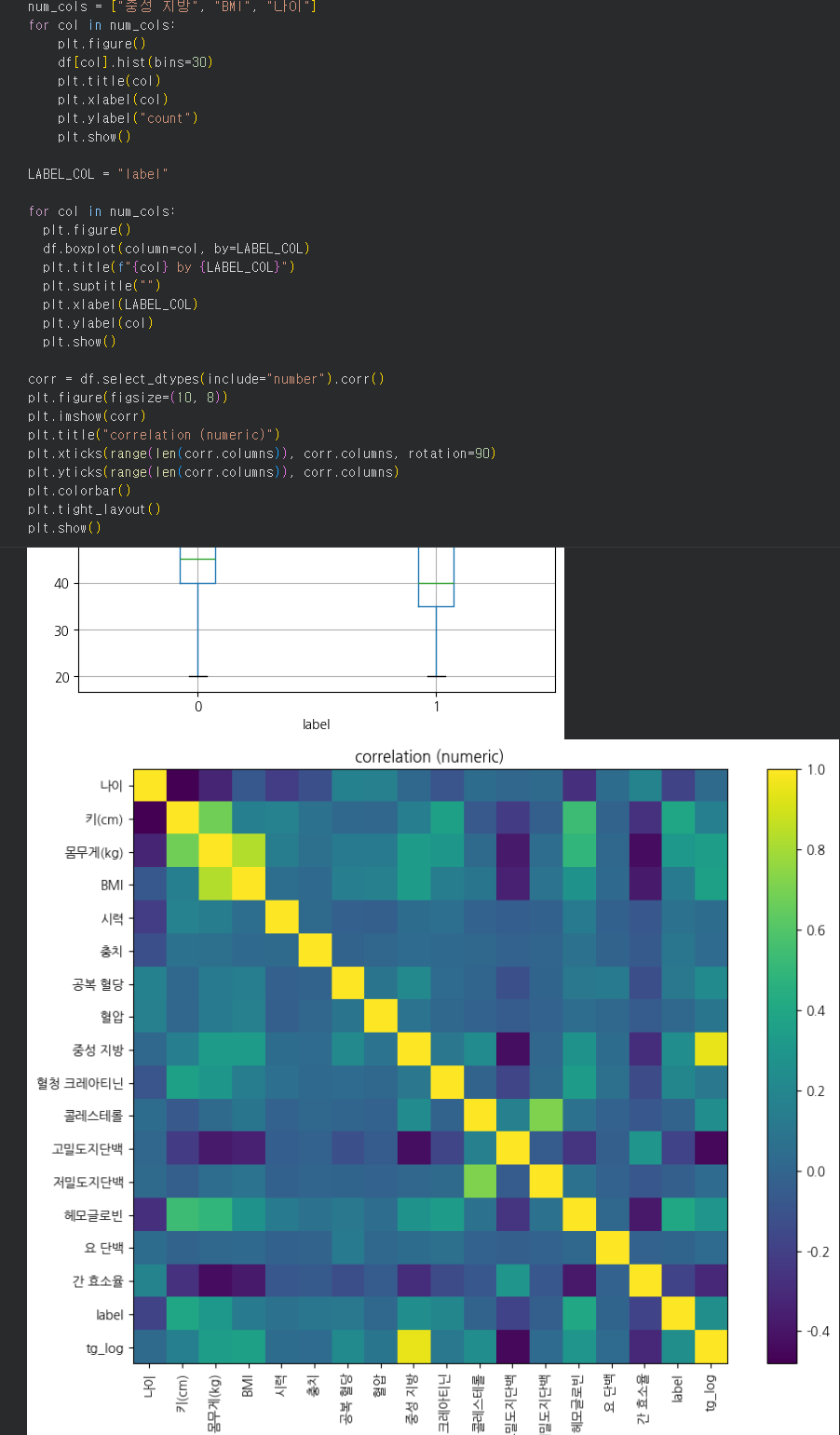
Task: Click the plt.xticks code line
Action: pyautogui.click(x=262, y=454)
